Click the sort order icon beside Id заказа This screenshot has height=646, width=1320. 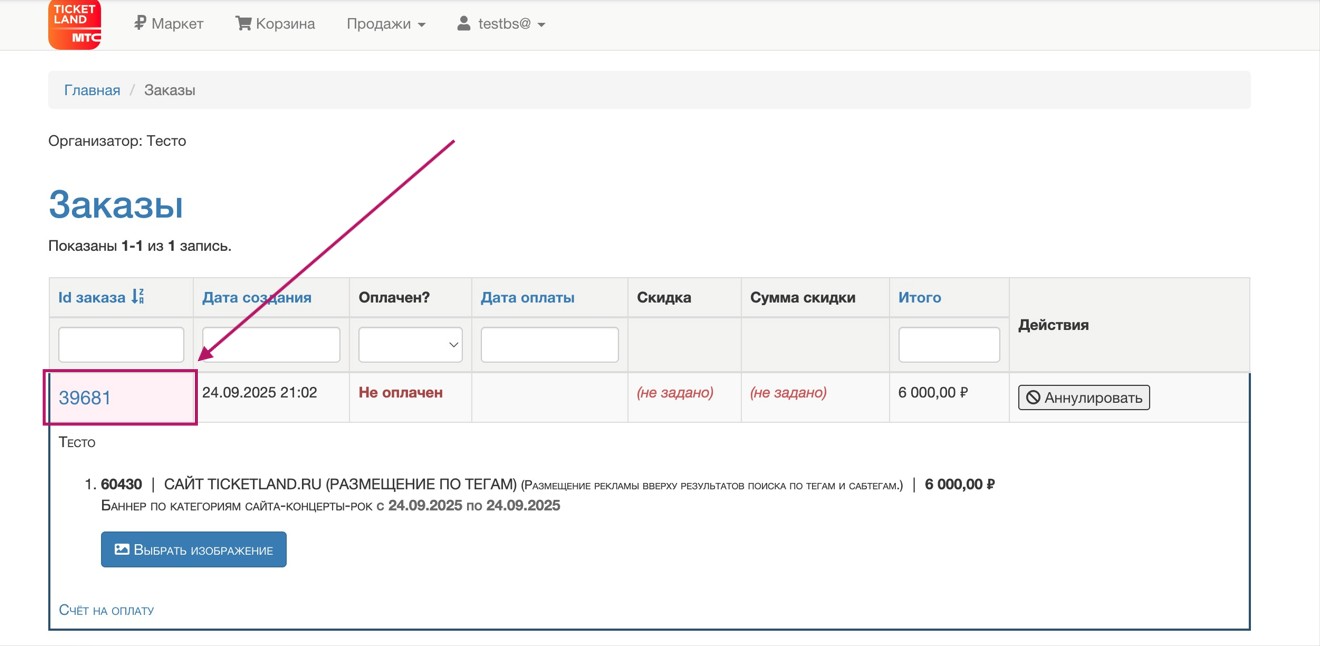coord(138,297)
